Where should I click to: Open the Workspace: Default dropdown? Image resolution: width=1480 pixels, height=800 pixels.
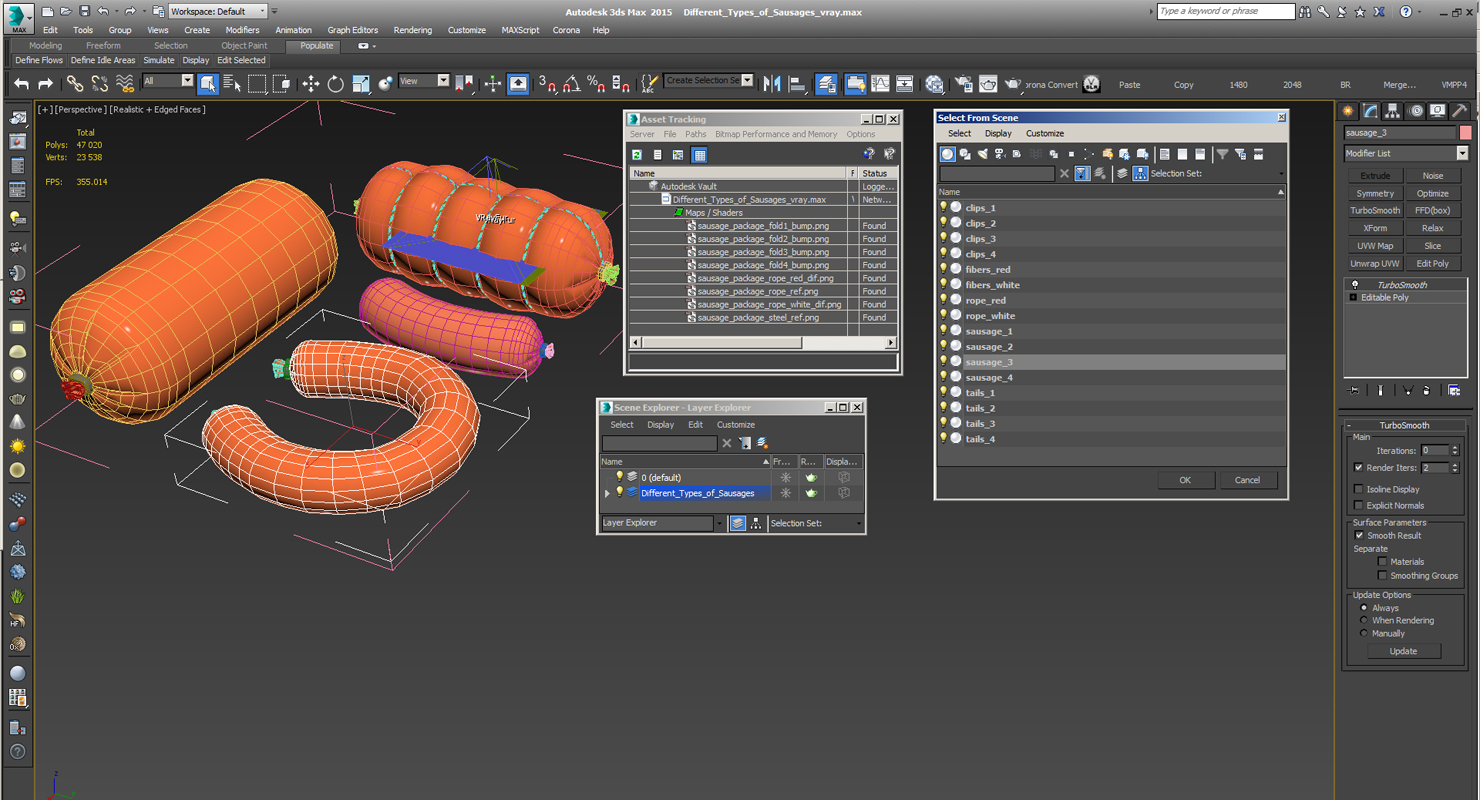[x=217, y=11]
